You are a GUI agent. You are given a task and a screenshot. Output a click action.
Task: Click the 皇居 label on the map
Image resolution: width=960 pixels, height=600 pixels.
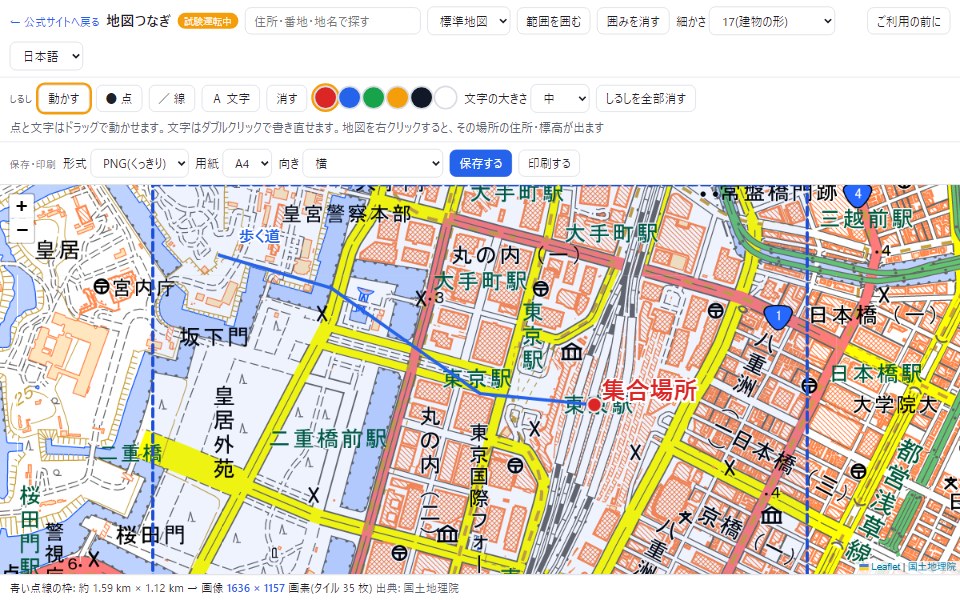click(58, 250)
